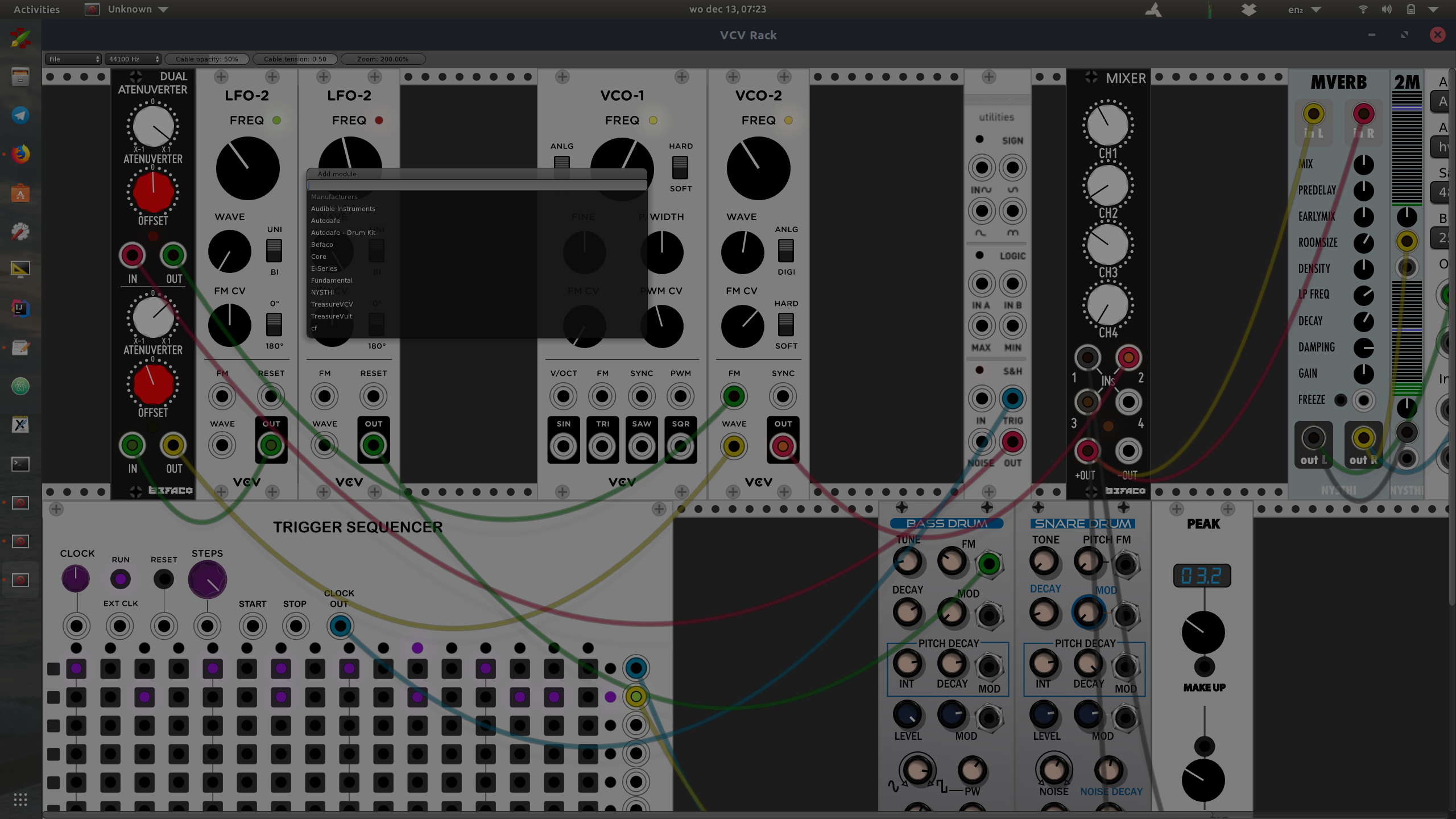Show applications grid in the dock
The image size is (1456, 819).
(20, 800)
